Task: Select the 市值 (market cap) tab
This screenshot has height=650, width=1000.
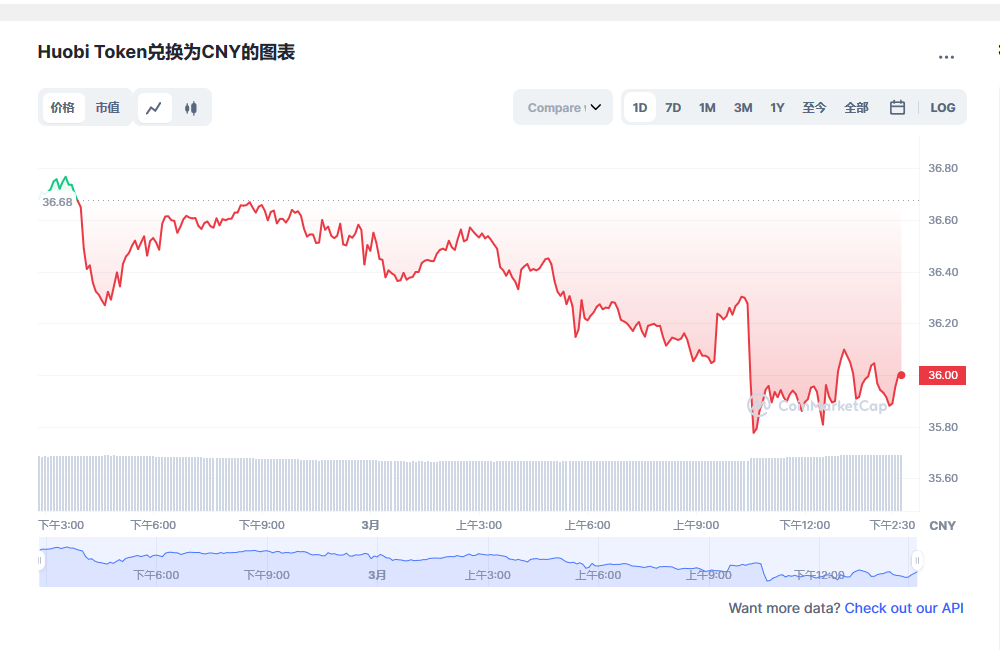Action: coord(108,107)
